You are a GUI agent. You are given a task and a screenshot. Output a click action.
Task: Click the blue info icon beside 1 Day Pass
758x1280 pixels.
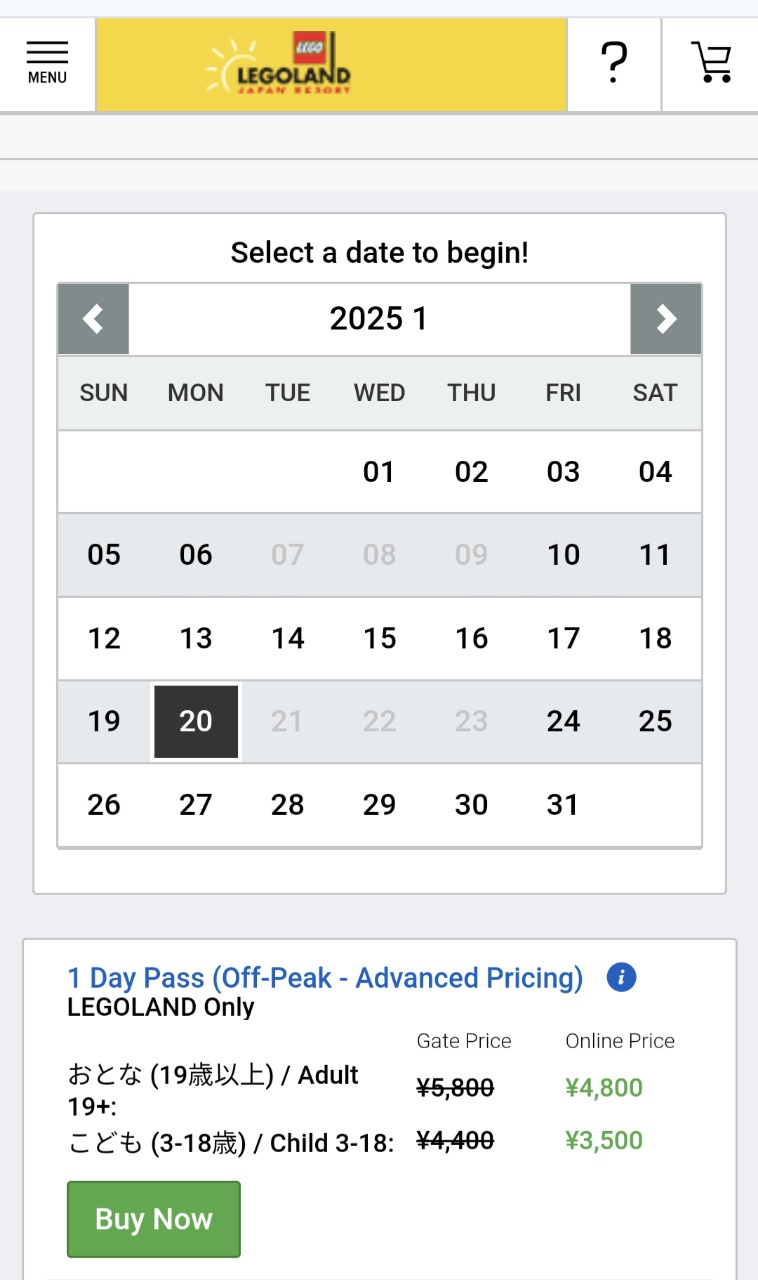(621, 977)
